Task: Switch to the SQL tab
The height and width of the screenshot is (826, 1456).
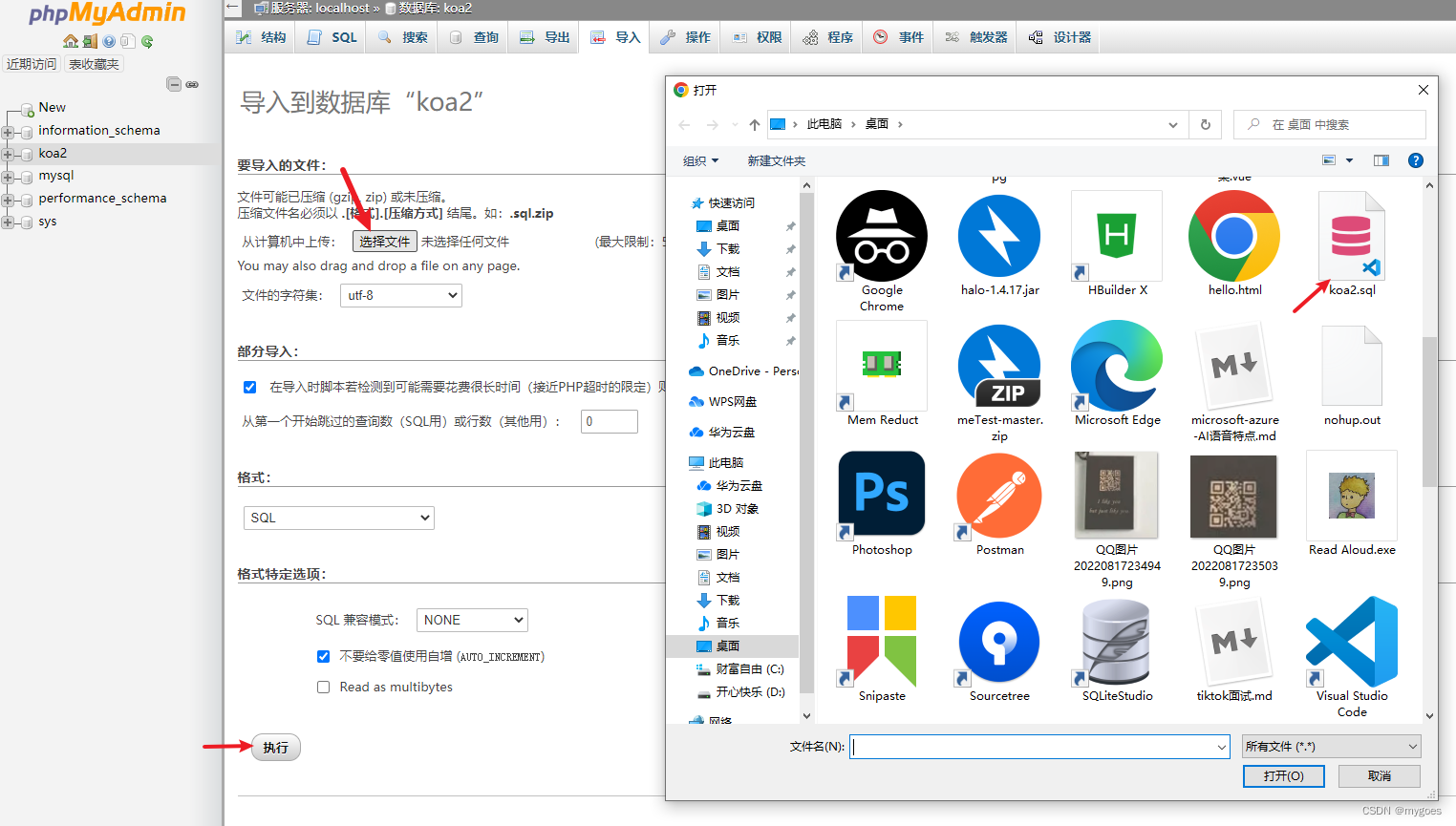Action: [330, 36]
